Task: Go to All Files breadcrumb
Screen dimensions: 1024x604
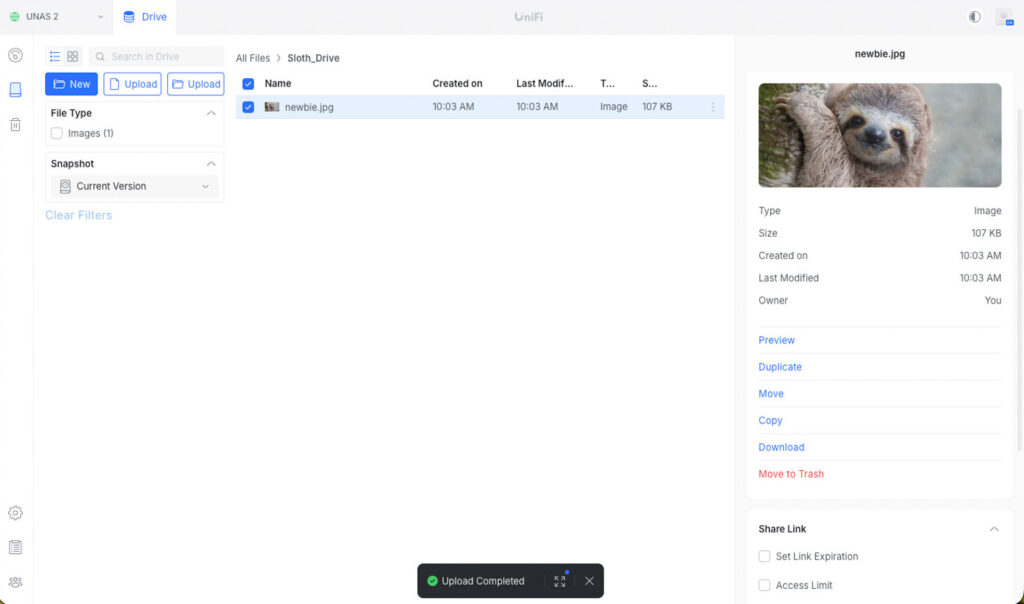Action: pos(252,58)
